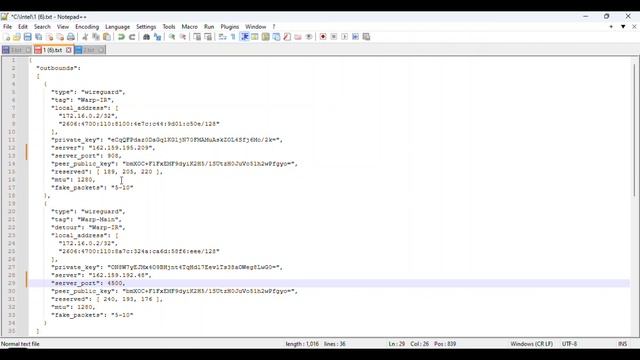Image resolution: width=640 pixels, height=360 pixels.
Task: Start recording a macro
Action: [323, 37]
